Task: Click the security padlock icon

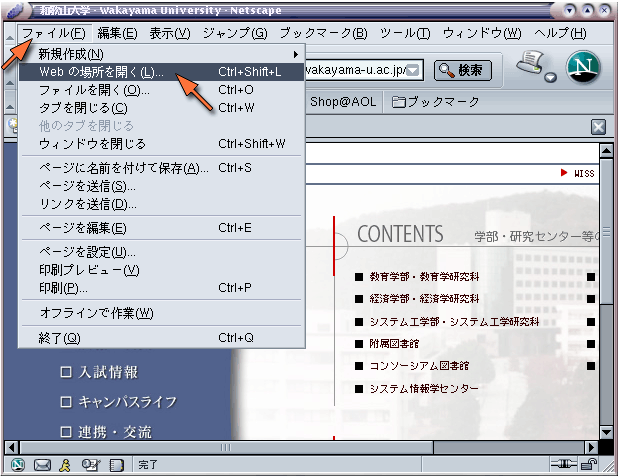Action: (x=589, y=465)
